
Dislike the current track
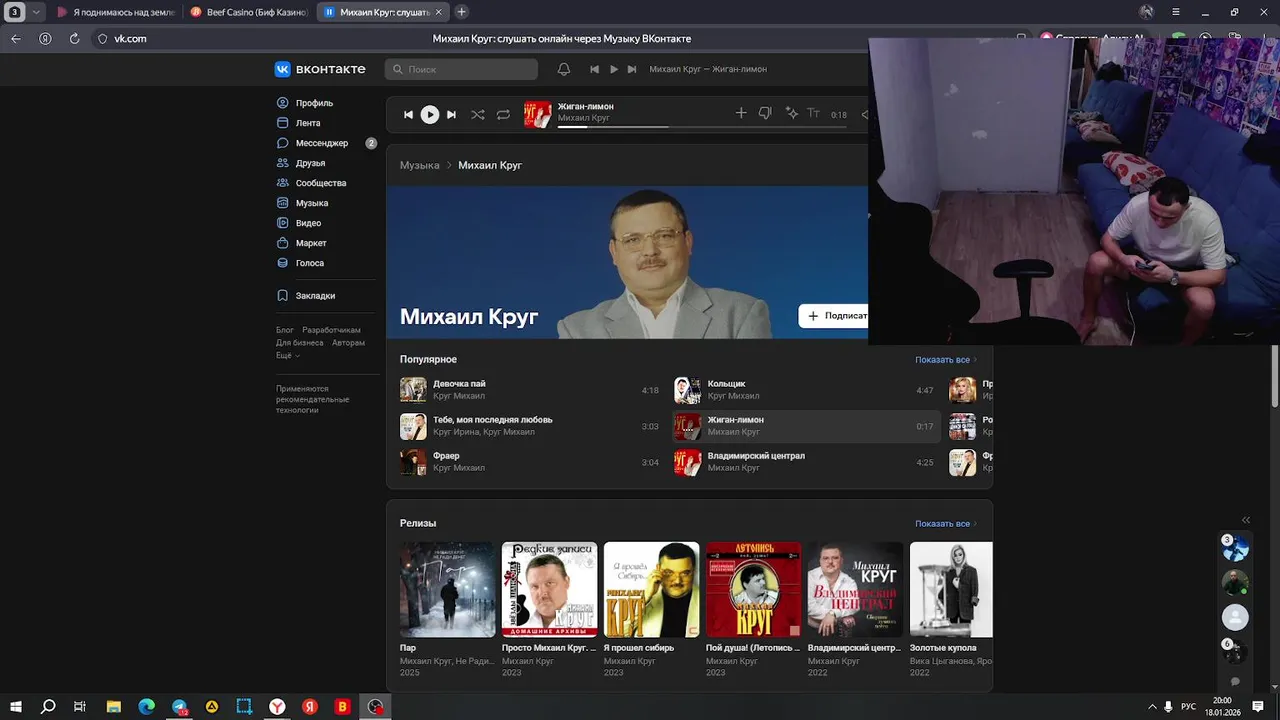coord(765,113)
